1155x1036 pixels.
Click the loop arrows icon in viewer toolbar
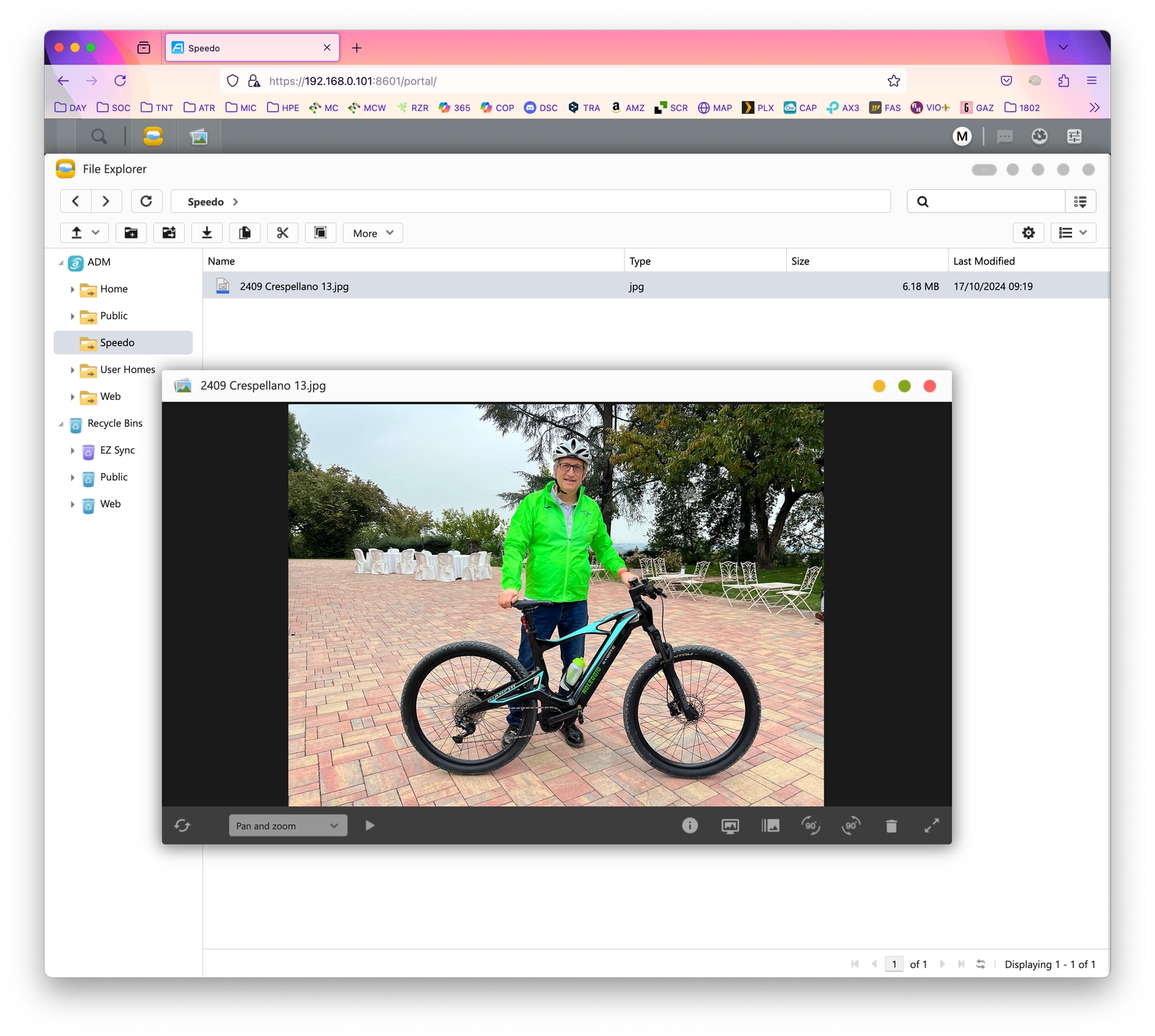pyautogui.click(x=182, y=825)
